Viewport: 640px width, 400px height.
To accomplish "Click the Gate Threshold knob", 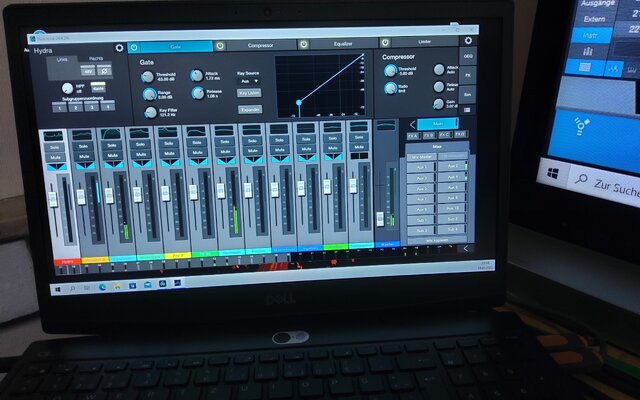I will [x=147, y=77].
